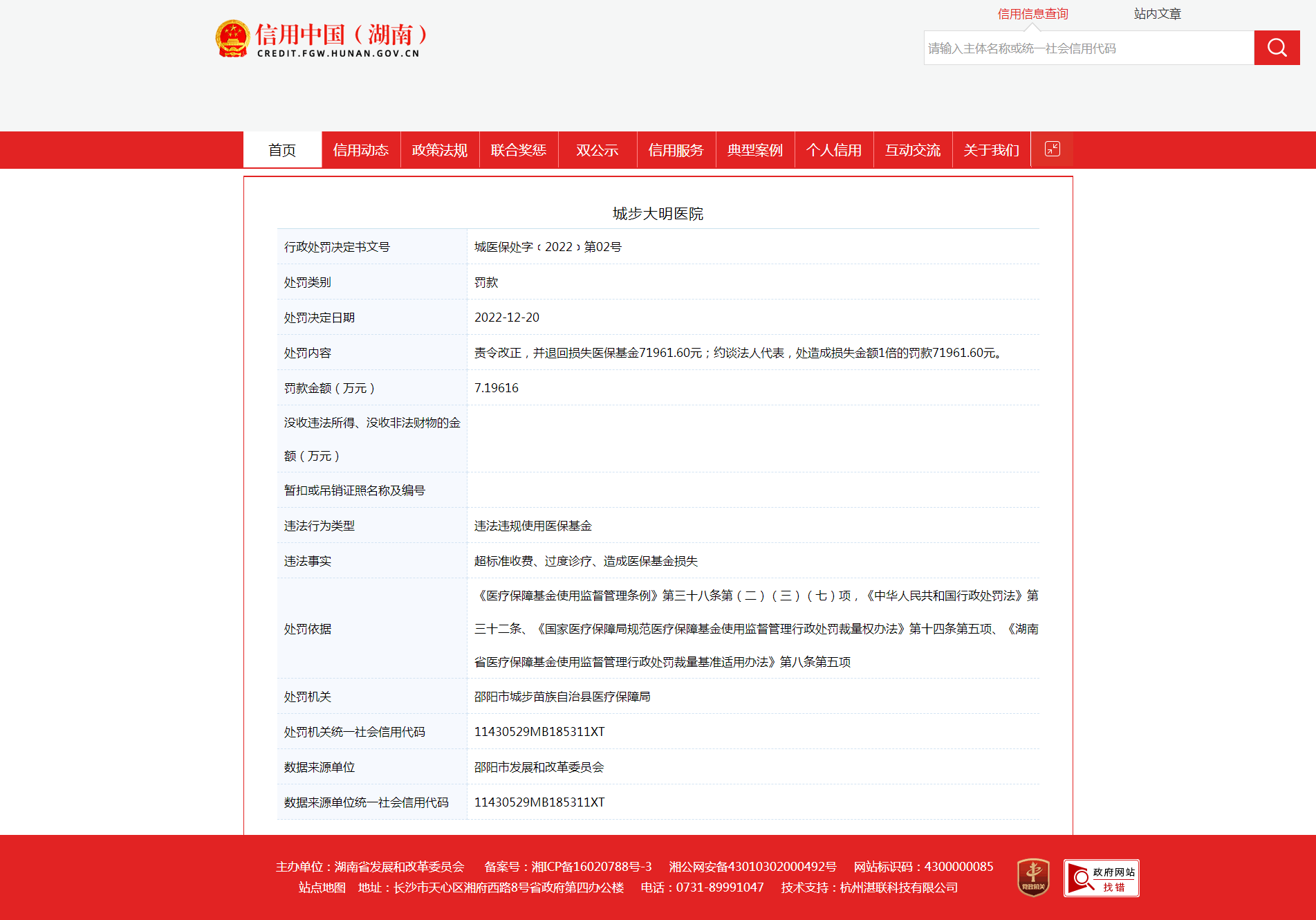Click the violation type 违法违规使用医保基金
This screenshot has width=1316, height=920.
point(533,526)
